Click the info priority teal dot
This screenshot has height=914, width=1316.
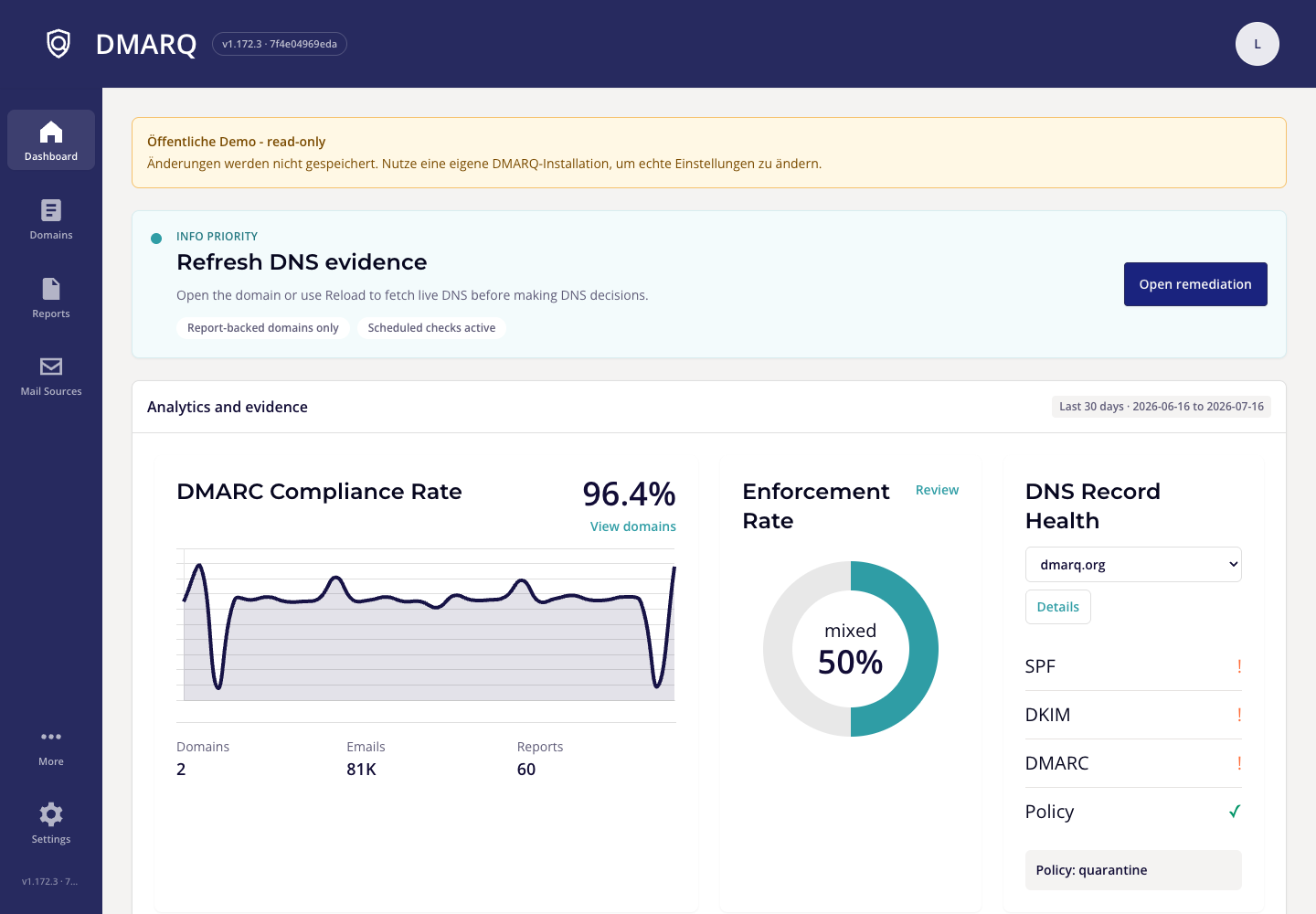coord(156,239)
